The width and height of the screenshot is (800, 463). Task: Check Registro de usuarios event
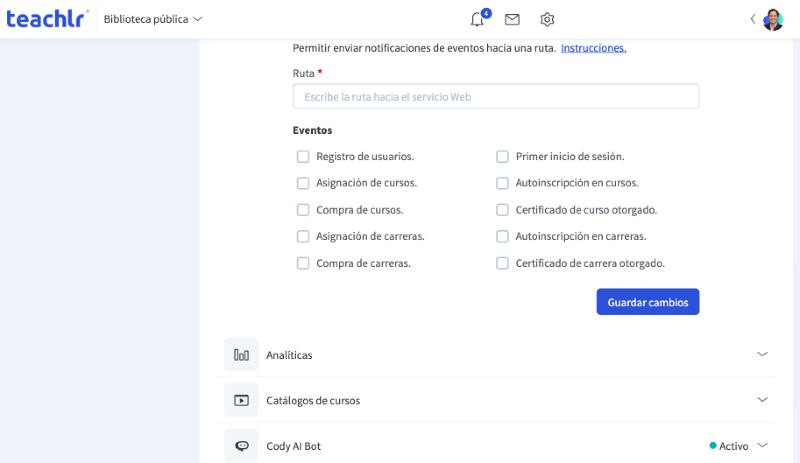click(303, 156)
